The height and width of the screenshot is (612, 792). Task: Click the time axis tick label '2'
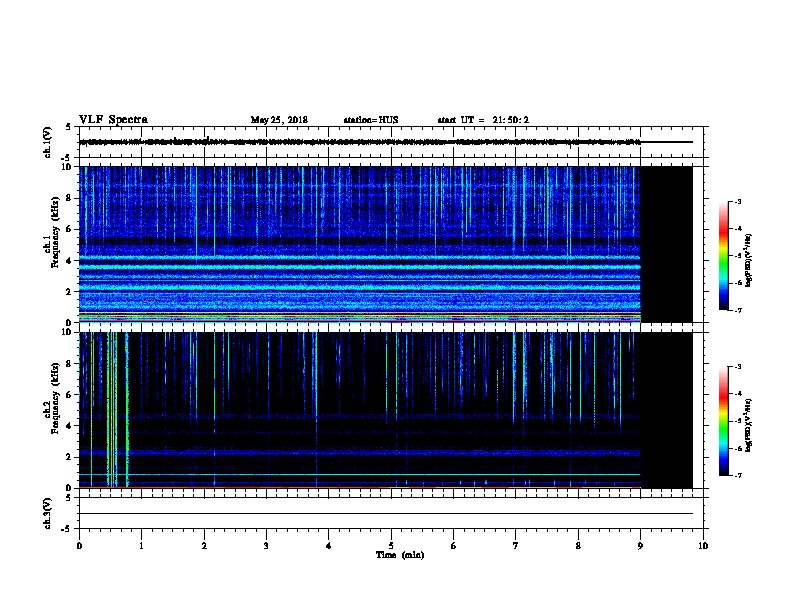click(204, 546)
